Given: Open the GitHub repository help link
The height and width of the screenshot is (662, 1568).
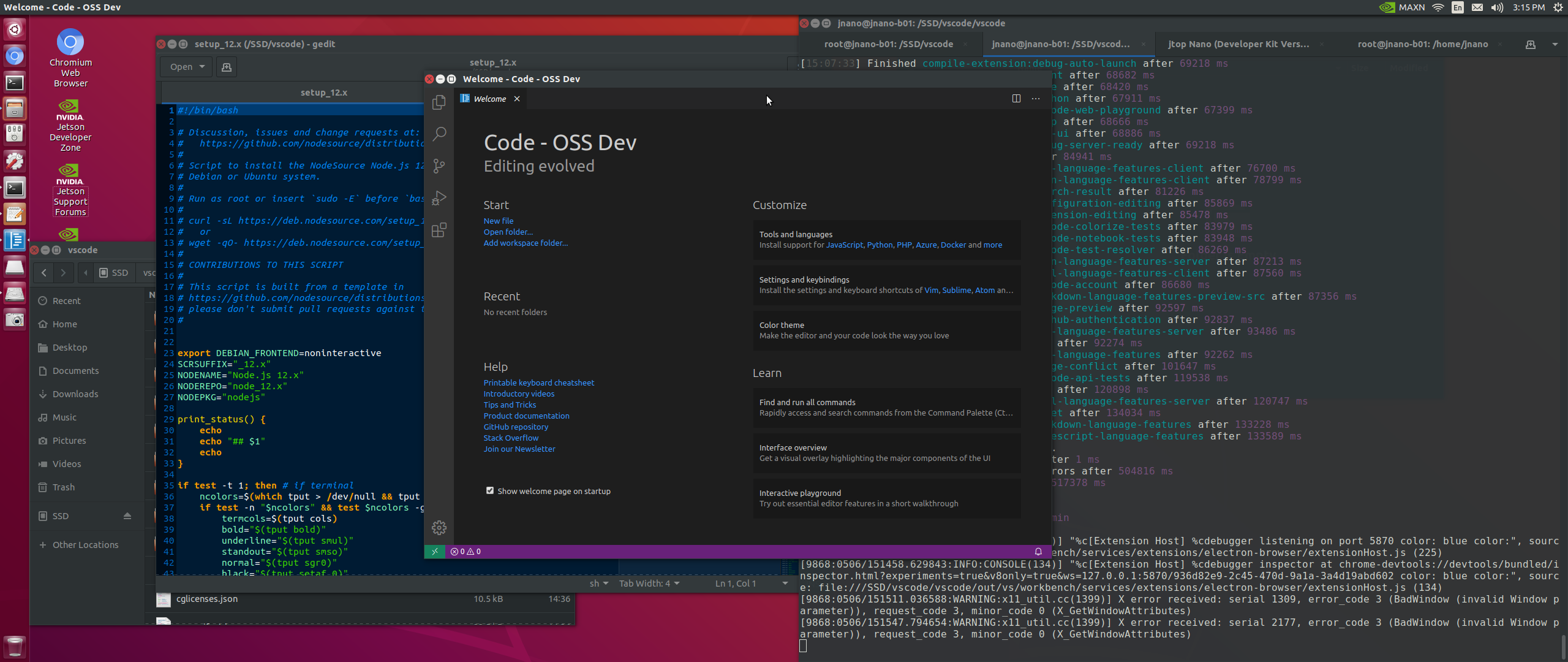Looking at the screenshot, I should tap(516, 427).
